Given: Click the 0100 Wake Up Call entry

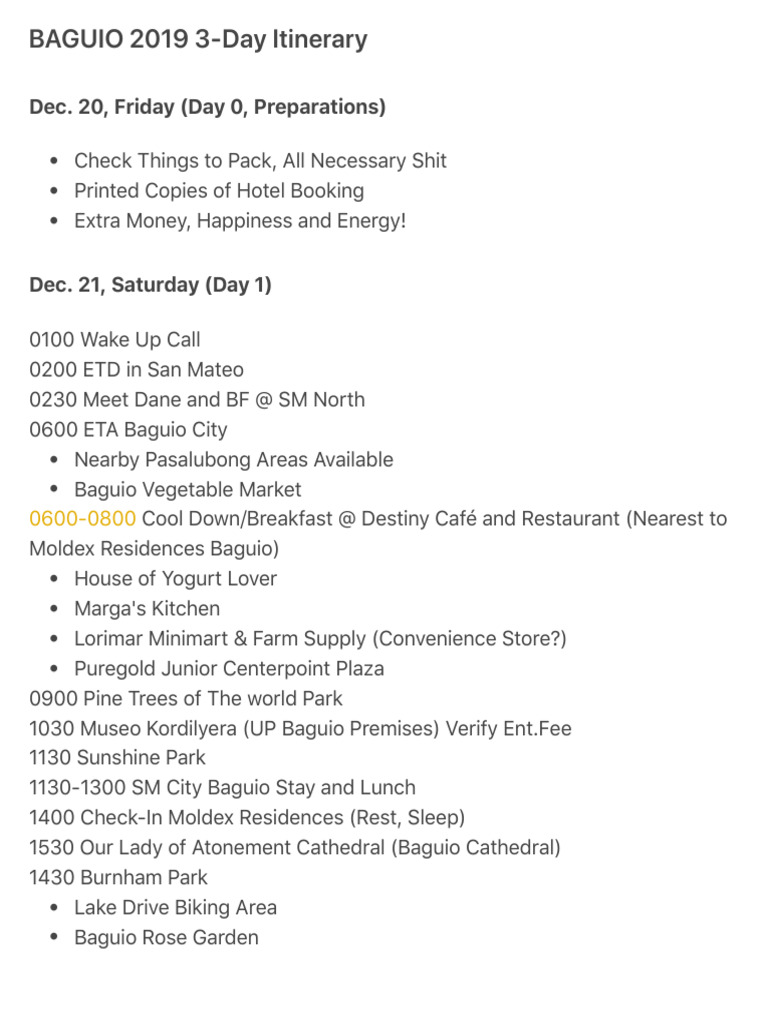Looking at the screenshot, I should pyautogui.click(x=115, y=340).
